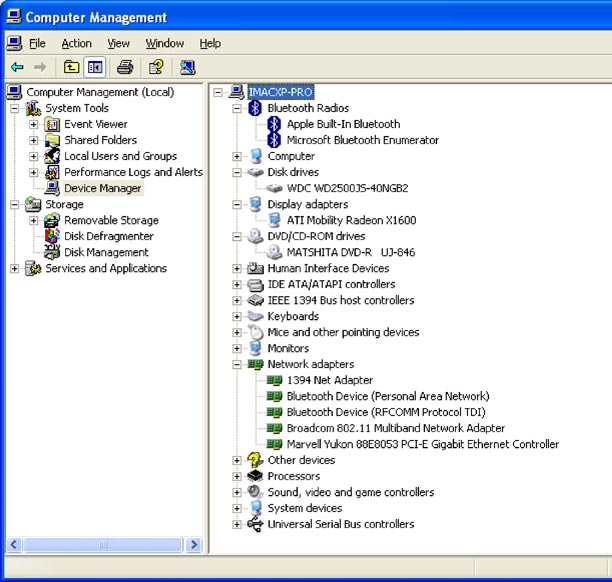Click the Disk Management icon
Screen dimensions: 612x582
(52, 252)
